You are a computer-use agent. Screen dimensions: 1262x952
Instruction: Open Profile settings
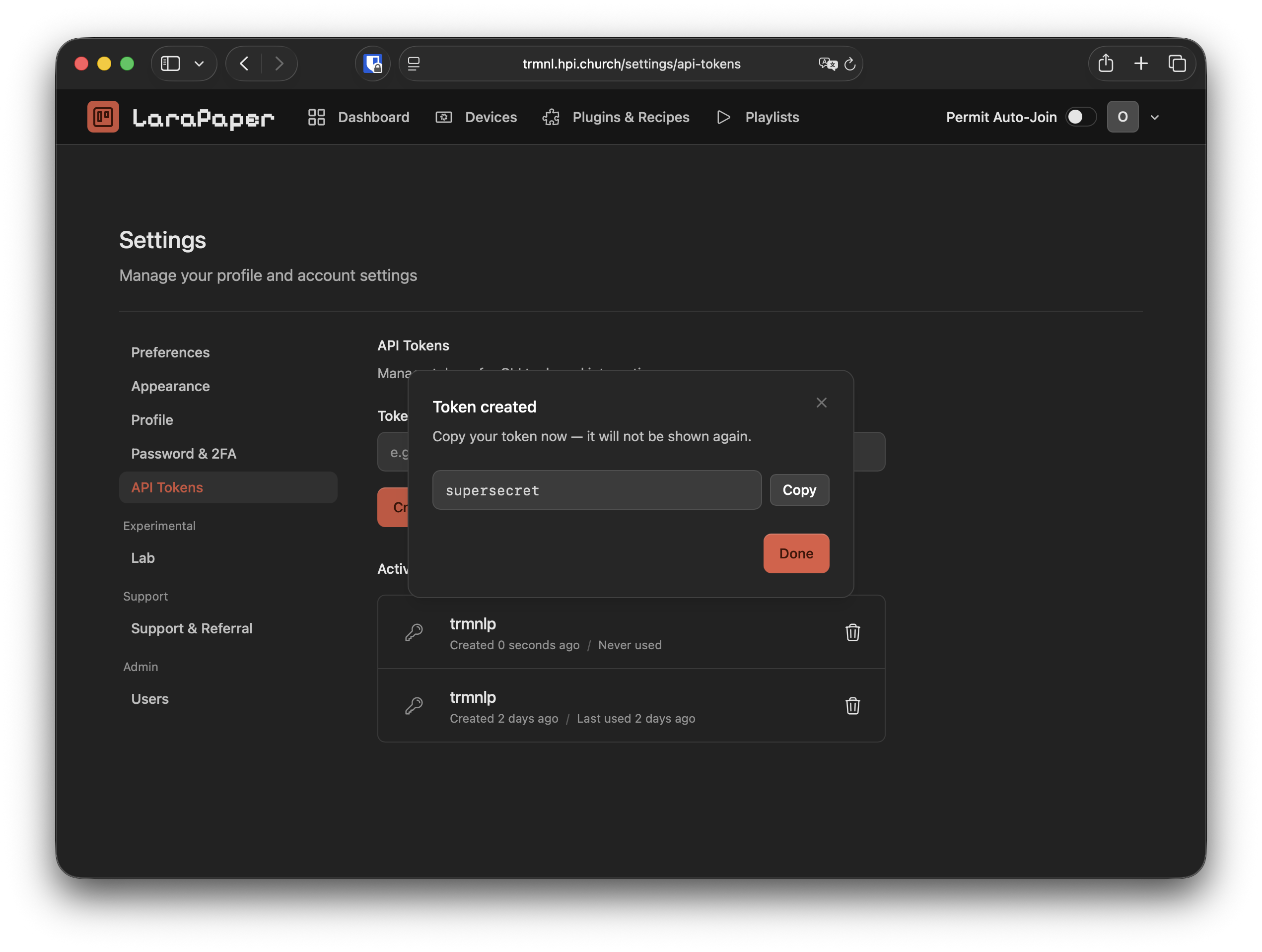point(152,420)
